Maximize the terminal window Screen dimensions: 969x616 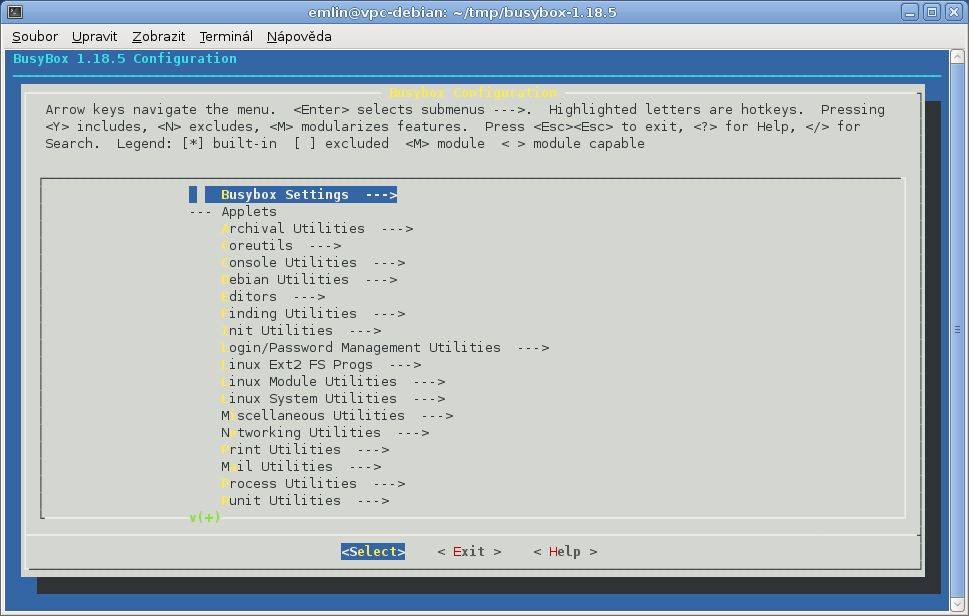tap(932, 12)
